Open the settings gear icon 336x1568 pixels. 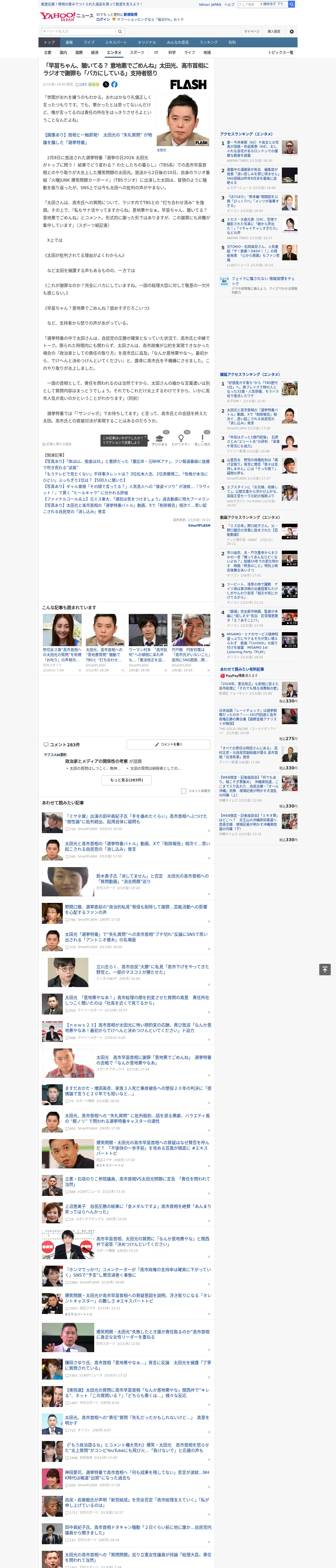[x=292, y=31]
